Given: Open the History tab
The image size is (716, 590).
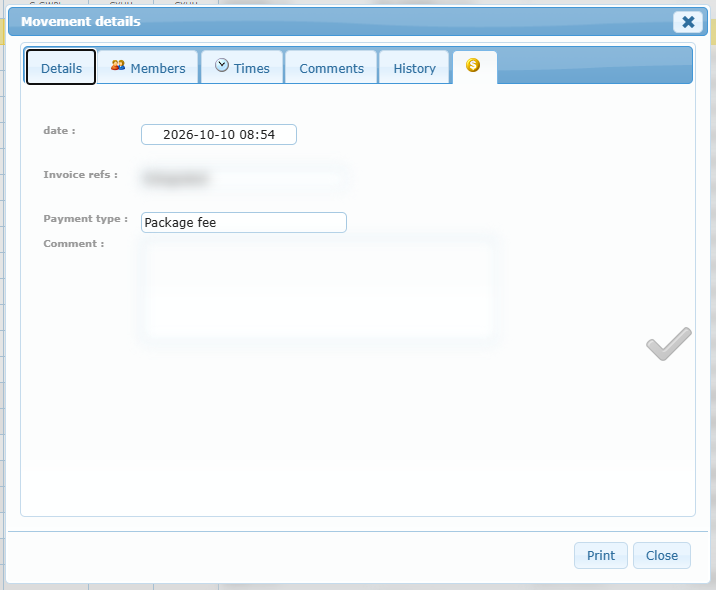Looking at the screenshot, I should pyautogui.click(x=414, y=67).
